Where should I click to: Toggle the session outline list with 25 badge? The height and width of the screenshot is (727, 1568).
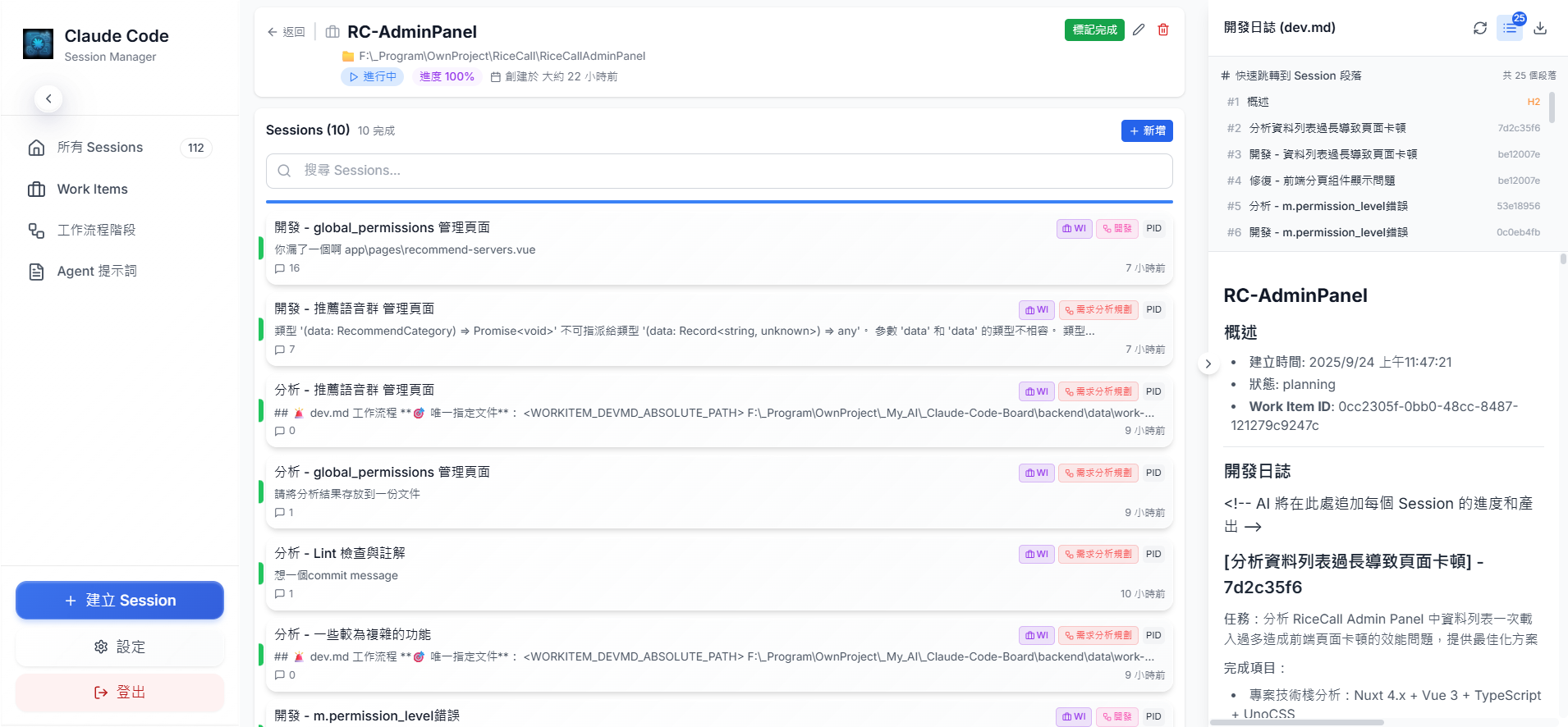click(1510, 28)
